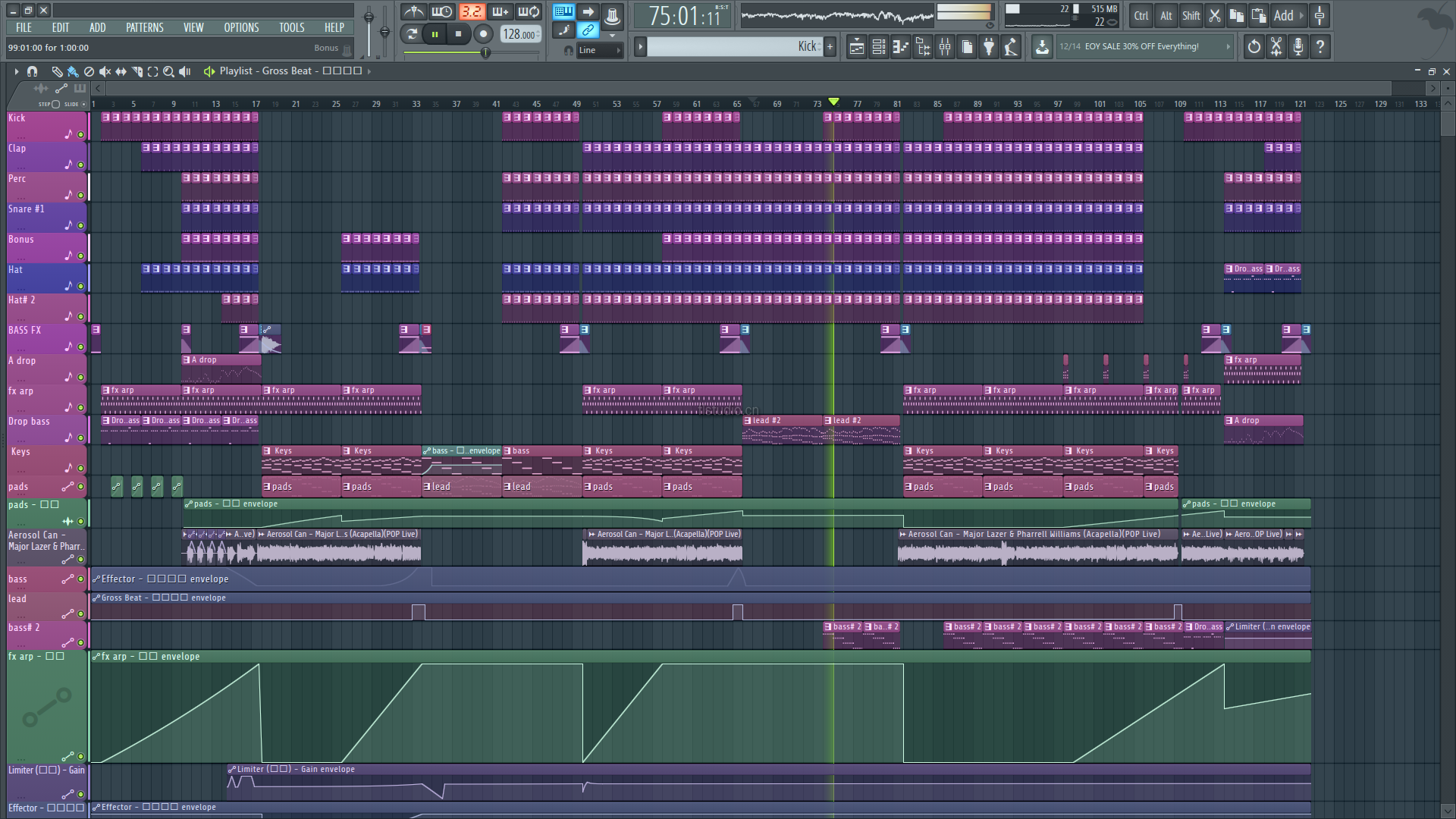The height and width of the screenshot is (819, 1456).
Task: Open the VIEW menu
Action: [193, 27]
